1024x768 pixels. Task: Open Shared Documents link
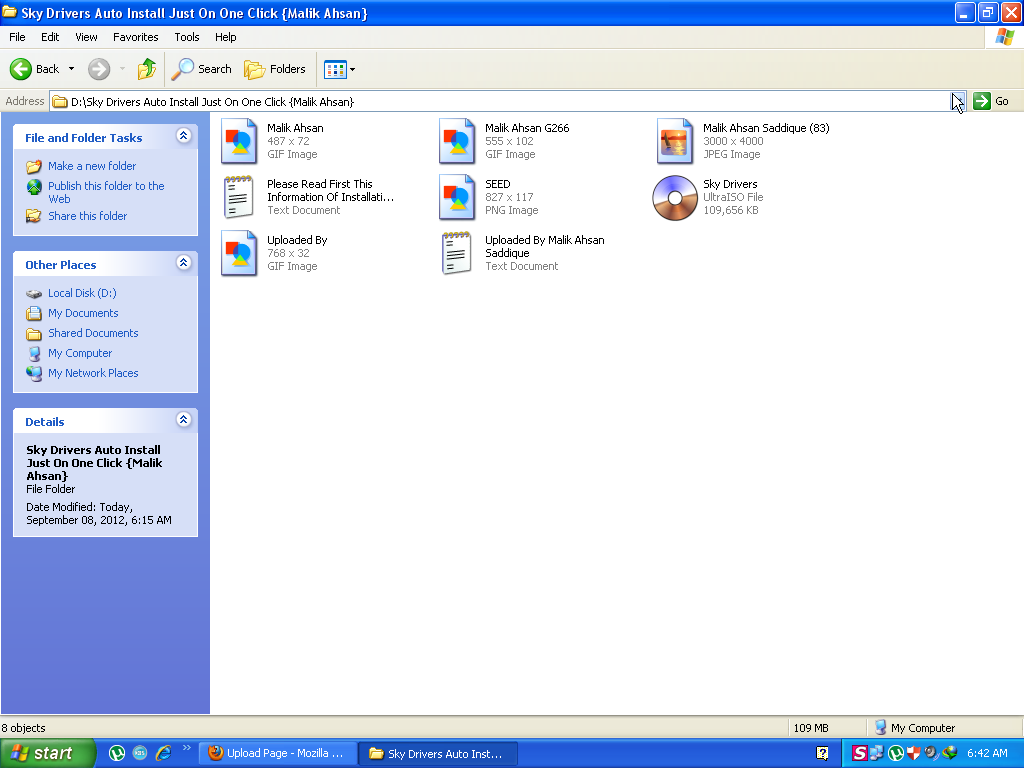[x=93, y=333]
